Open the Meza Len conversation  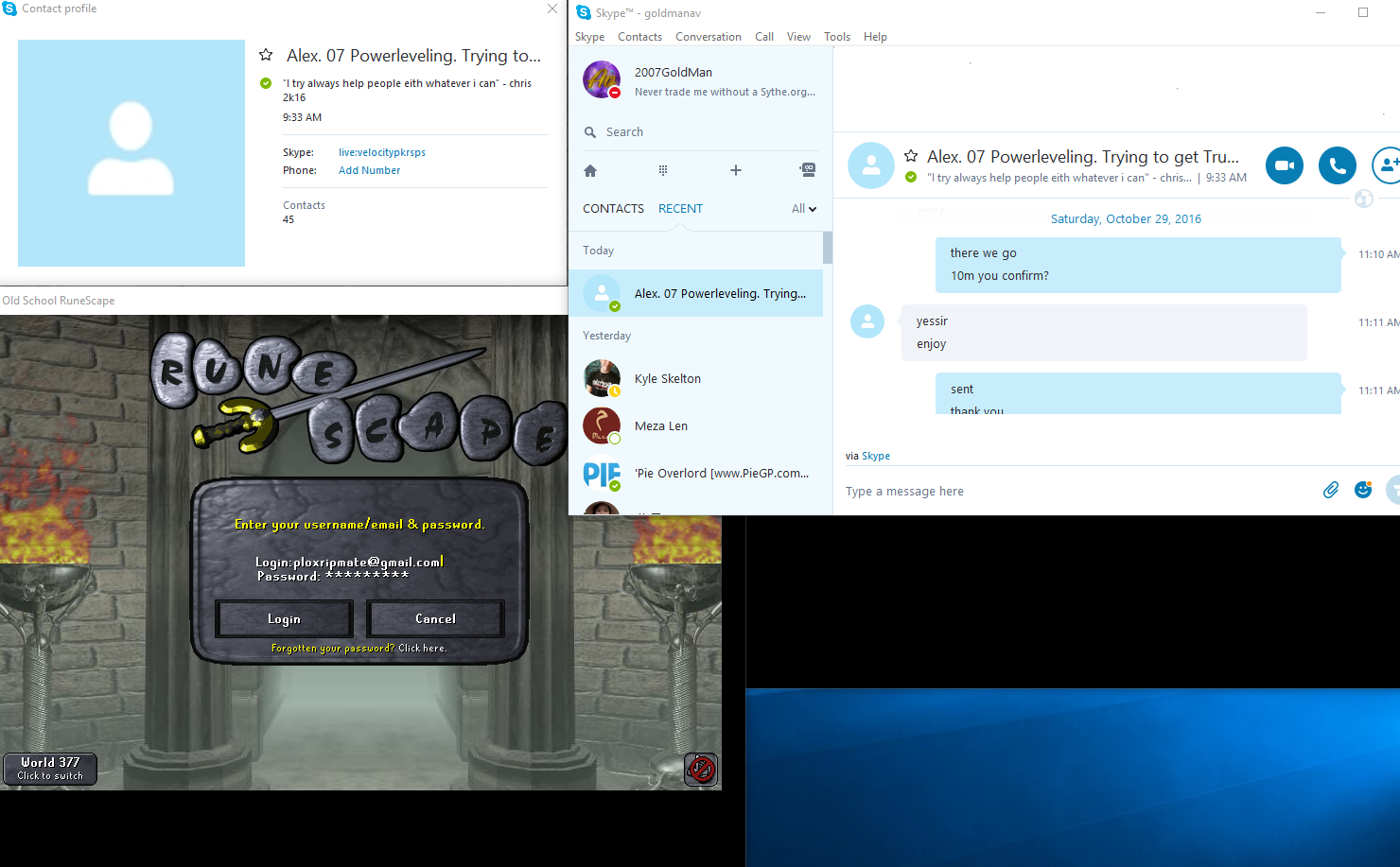pos(695,425)
